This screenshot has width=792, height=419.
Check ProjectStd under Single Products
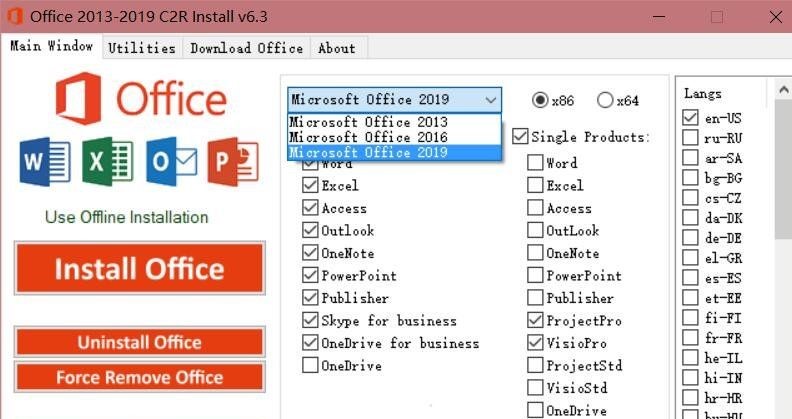[535, 365]
